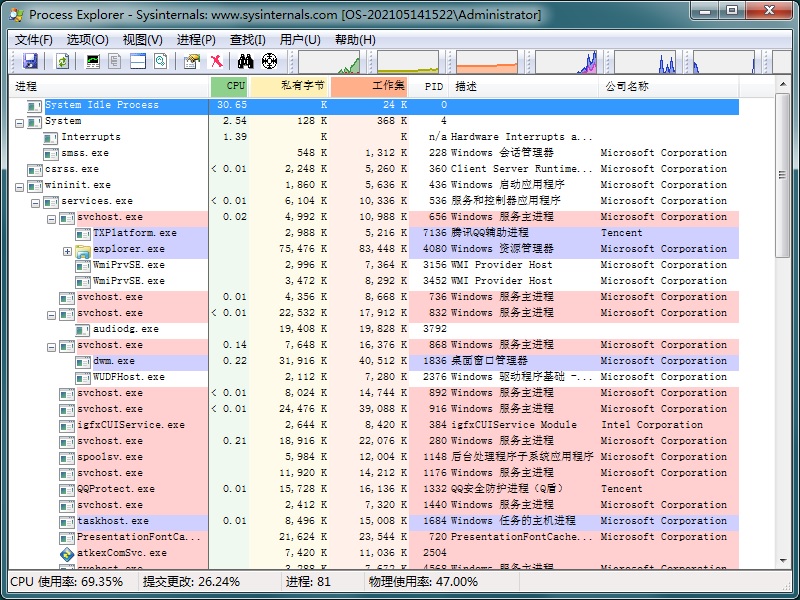The image size is (800, 600).
Task: Click the vertical scrollbar up arrow
Action: (783, 84)
